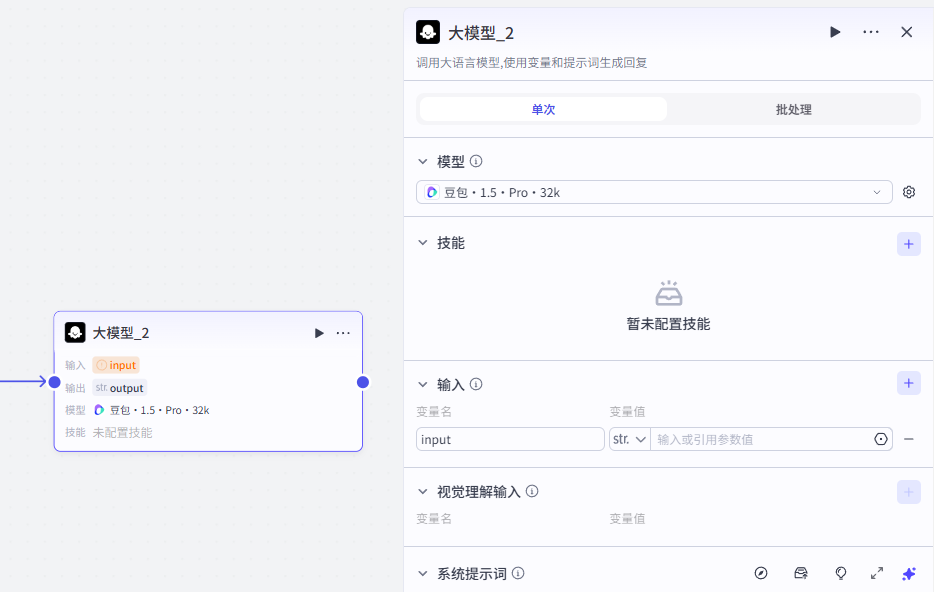Click the run button on the canvas node
This screenshot has width=934, height=592.
pos(319,333)
